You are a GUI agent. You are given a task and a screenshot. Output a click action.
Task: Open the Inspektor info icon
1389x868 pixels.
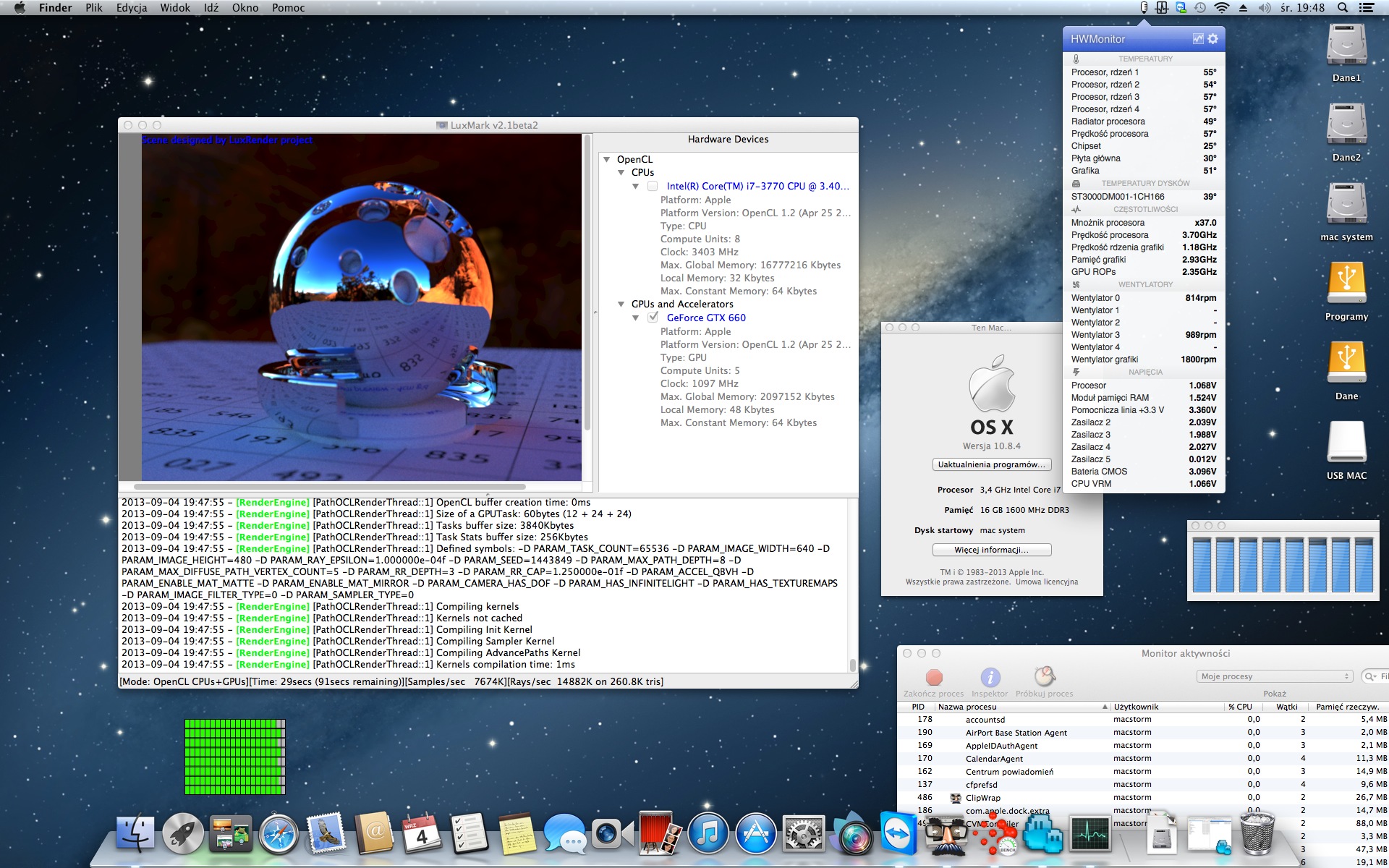(990, 677)
